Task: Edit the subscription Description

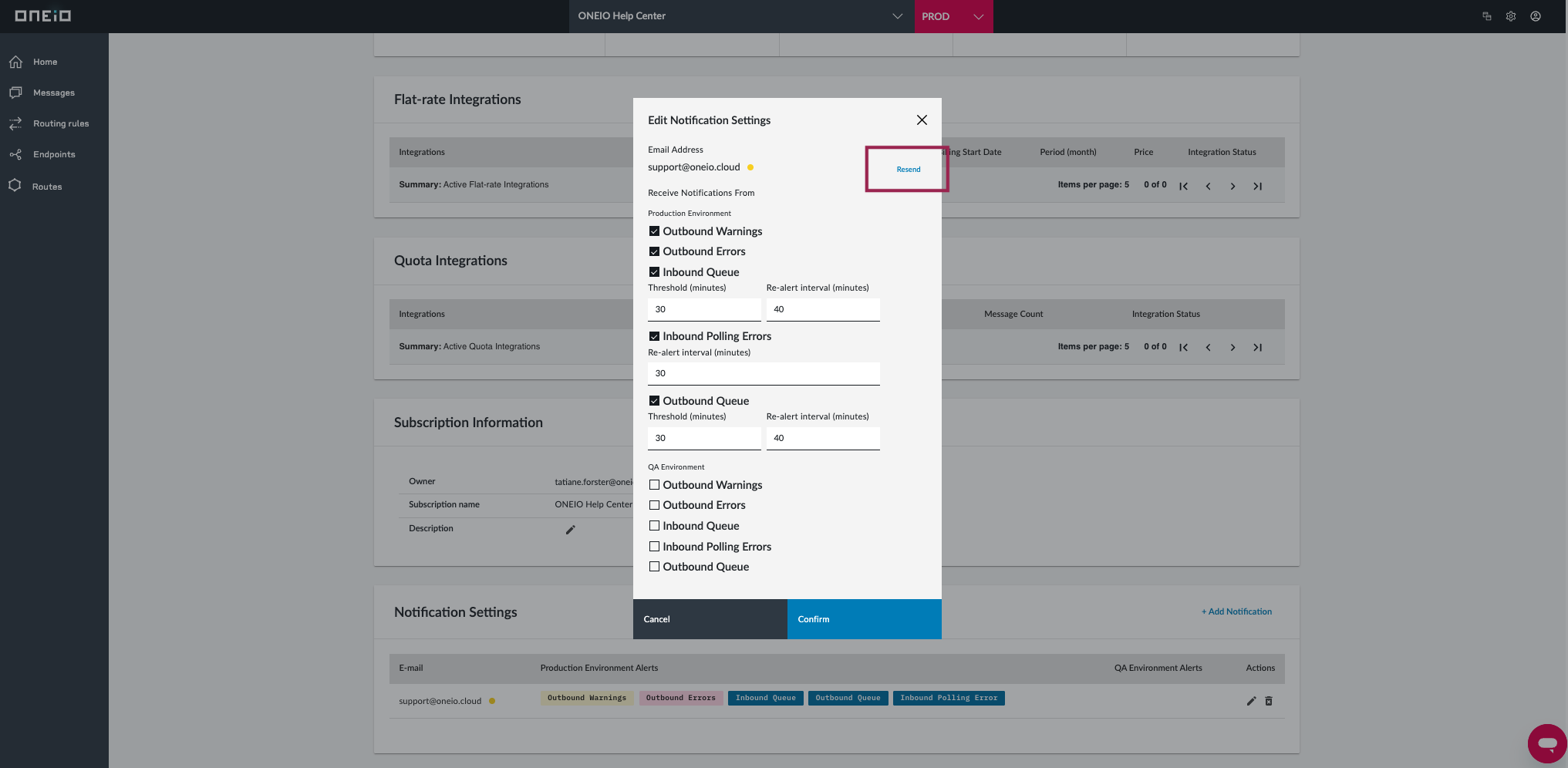Action: point(571,530)
